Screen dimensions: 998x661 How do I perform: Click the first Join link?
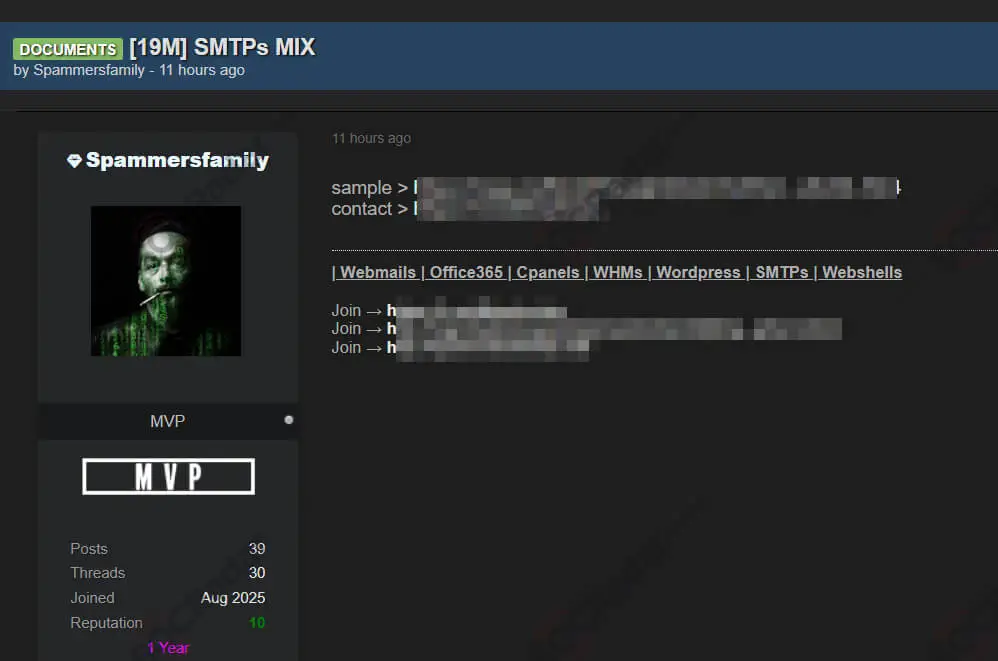(477, 311)
